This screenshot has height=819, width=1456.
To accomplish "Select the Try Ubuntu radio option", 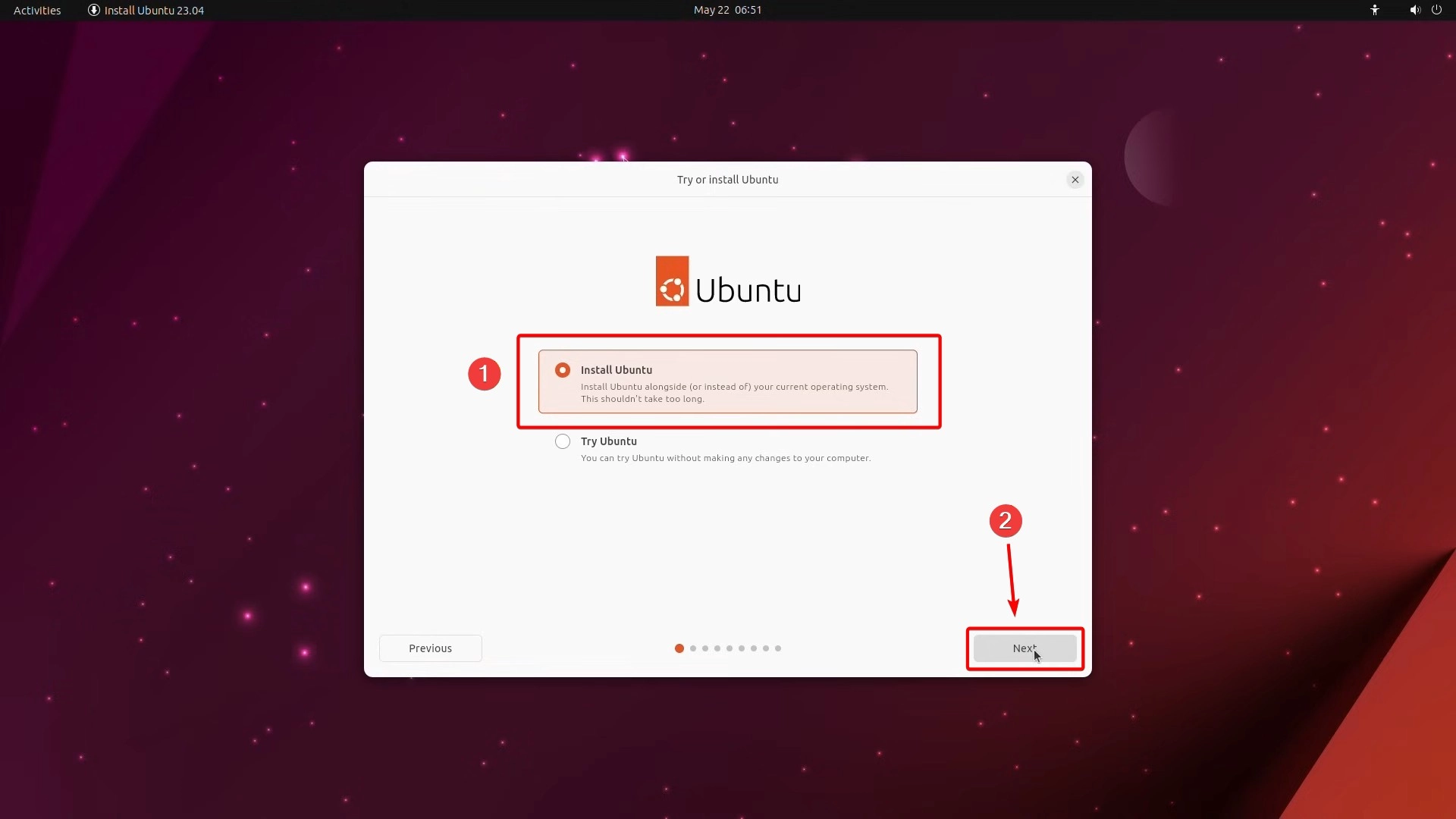I will (563, 441).
